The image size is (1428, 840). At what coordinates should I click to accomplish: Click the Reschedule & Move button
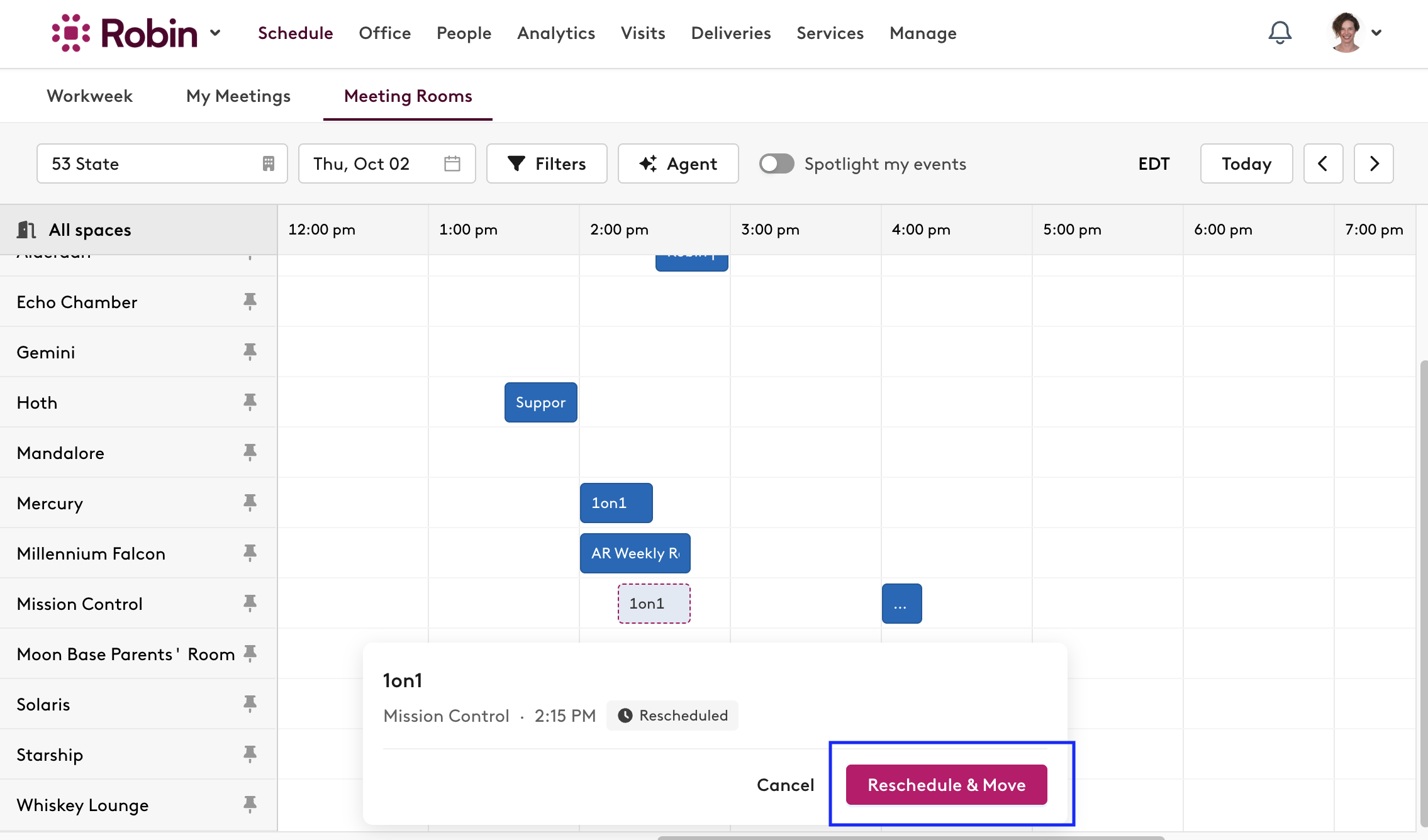pyautogui.click(x=946, y=784)
